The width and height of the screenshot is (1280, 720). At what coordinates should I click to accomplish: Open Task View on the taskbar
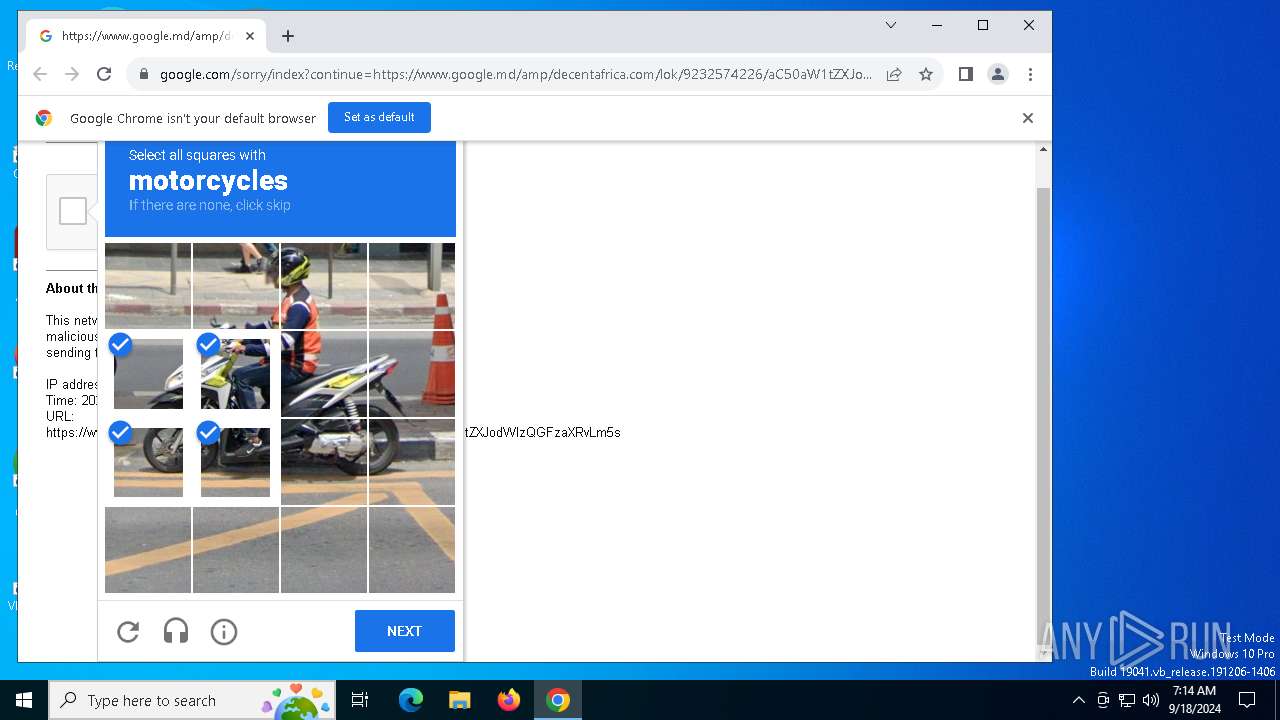coord(360,700)
